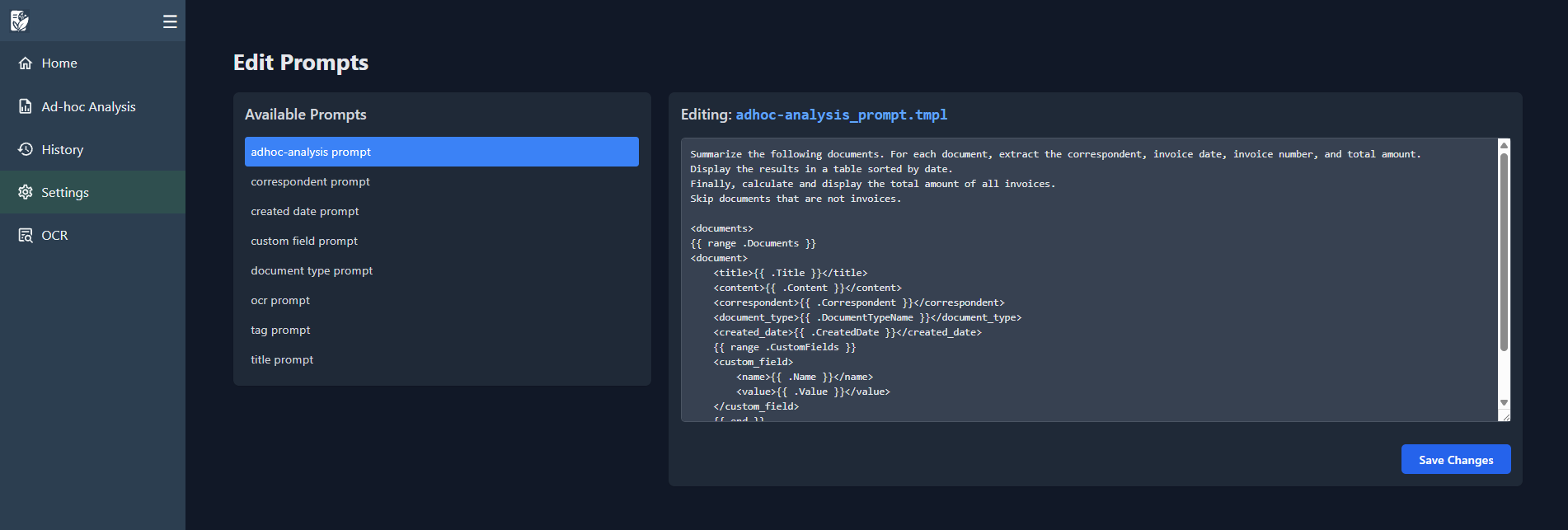Image resolution: width=1568 pixels, height=530 pixels.
Task: Open document type prompt
Action: [311, 270]
